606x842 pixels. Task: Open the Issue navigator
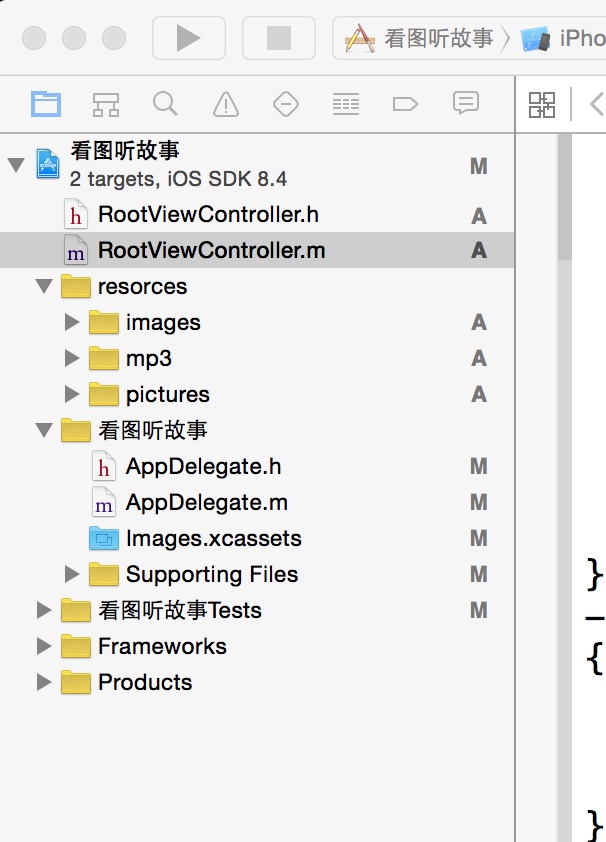pos(225,104)
